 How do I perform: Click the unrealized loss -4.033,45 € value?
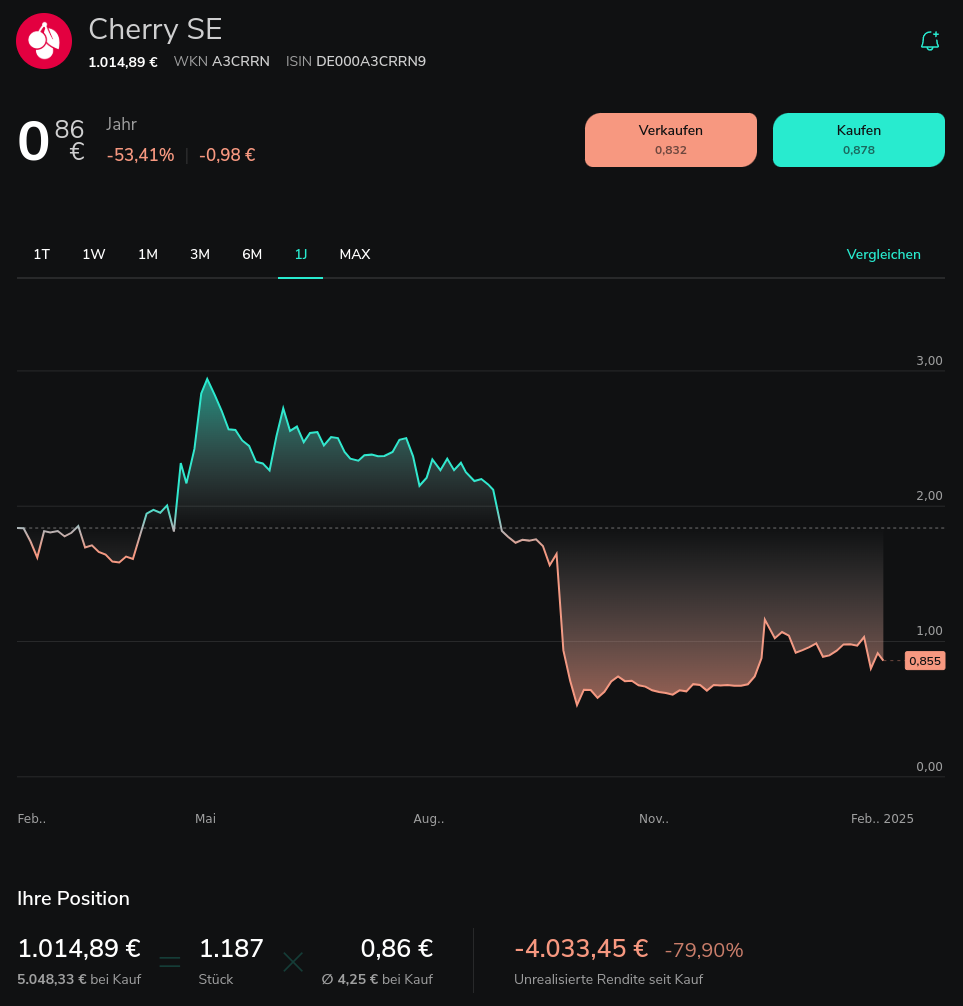click(581, 948)
